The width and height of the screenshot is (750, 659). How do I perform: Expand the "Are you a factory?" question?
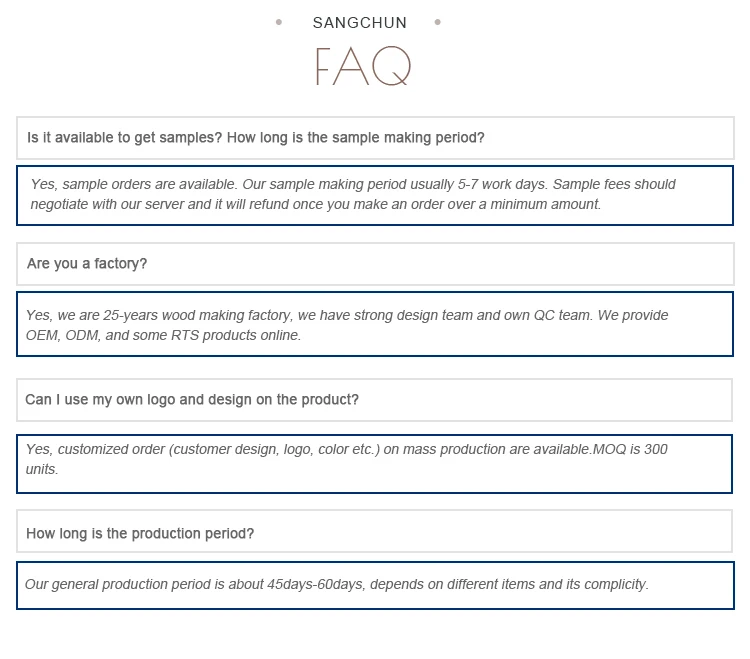87,264
